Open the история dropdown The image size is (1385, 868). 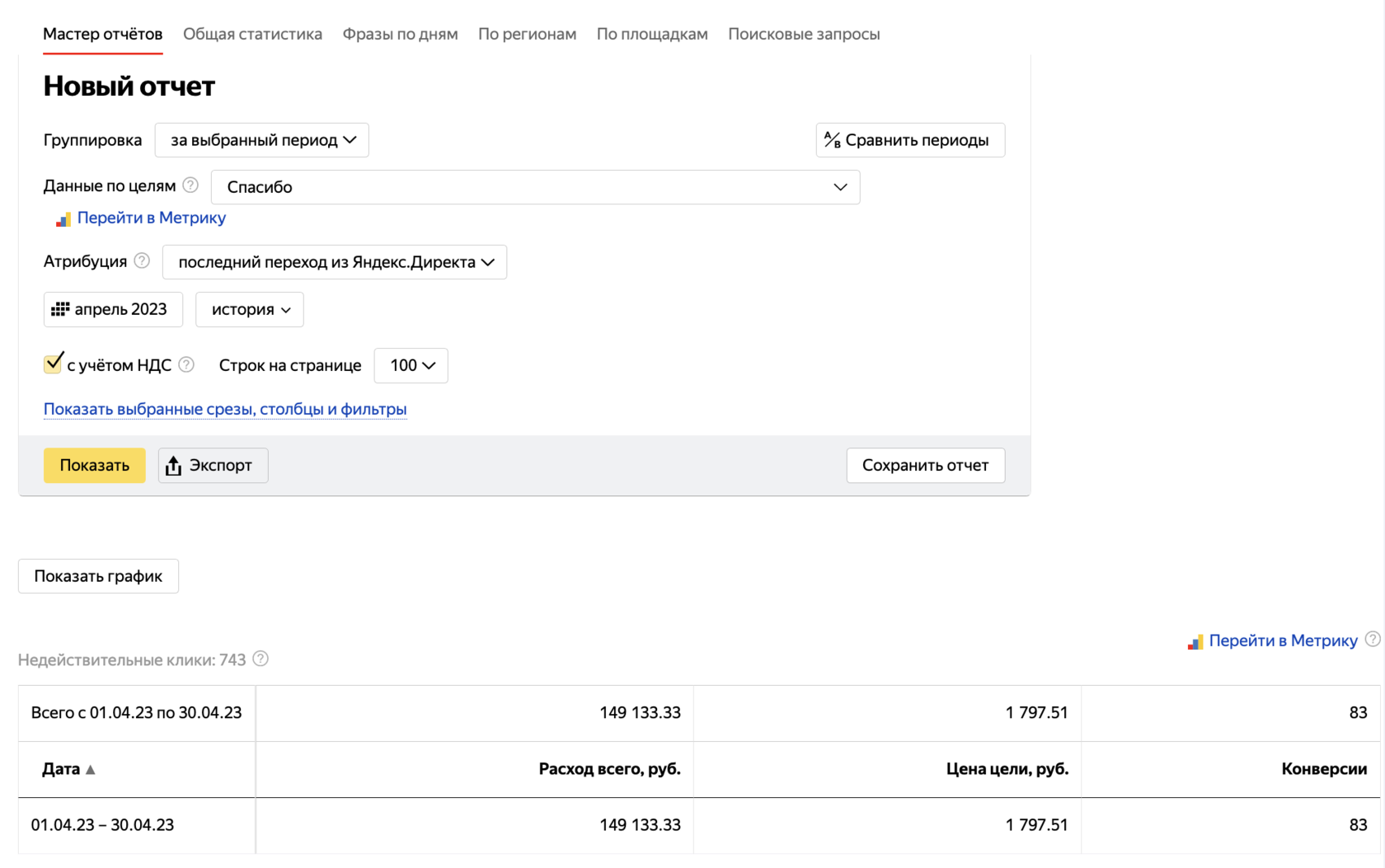click(x=250, y=310)
